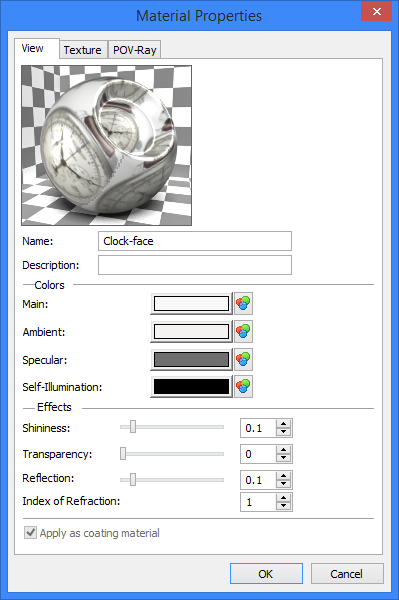The width and height of the screenshot is (399, 600).
Task: Select the View tab
Action: coord(33,48)
